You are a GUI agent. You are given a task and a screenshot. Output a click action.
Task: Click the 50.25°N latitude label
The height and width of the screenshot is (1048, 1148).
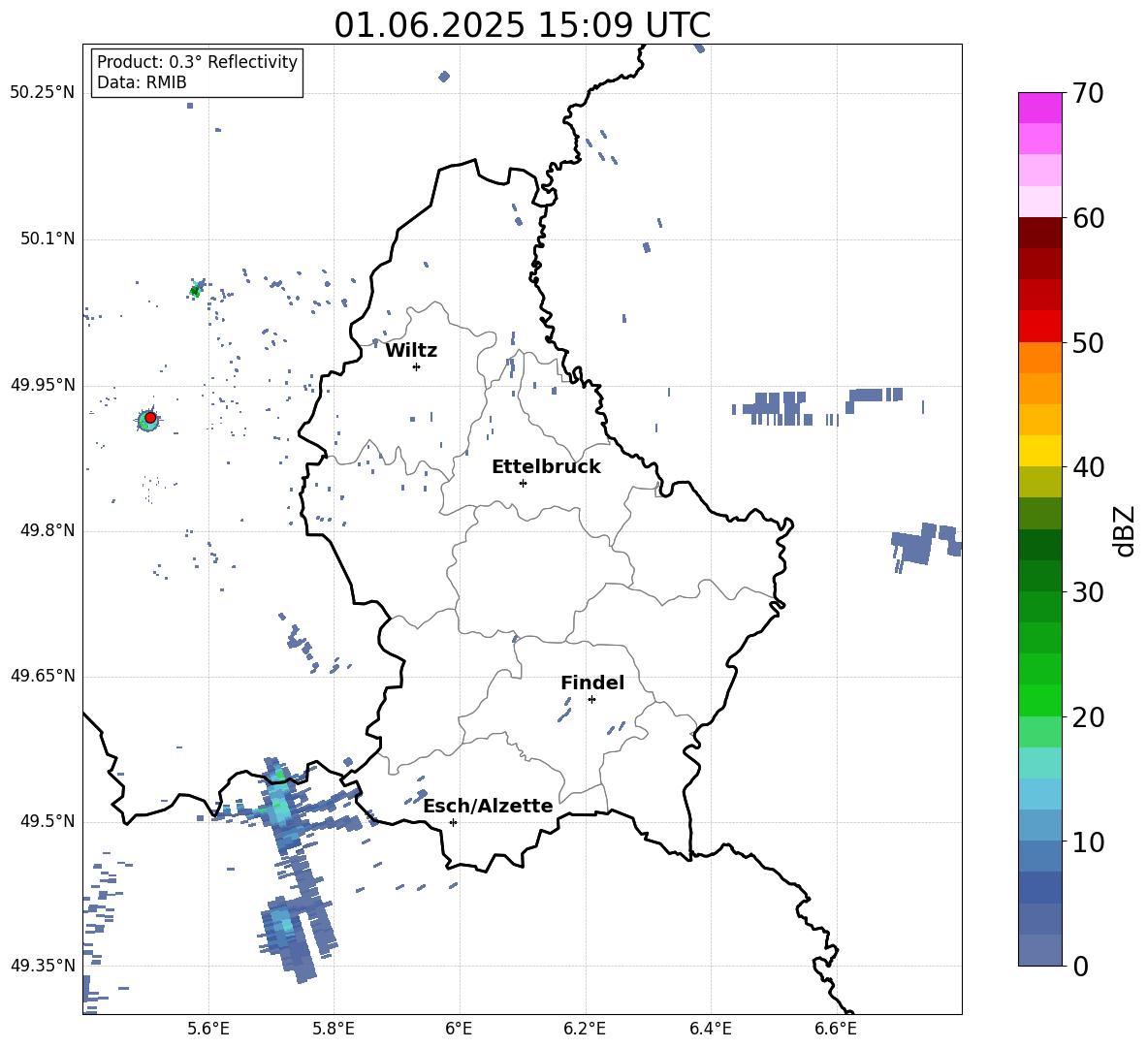43,93
